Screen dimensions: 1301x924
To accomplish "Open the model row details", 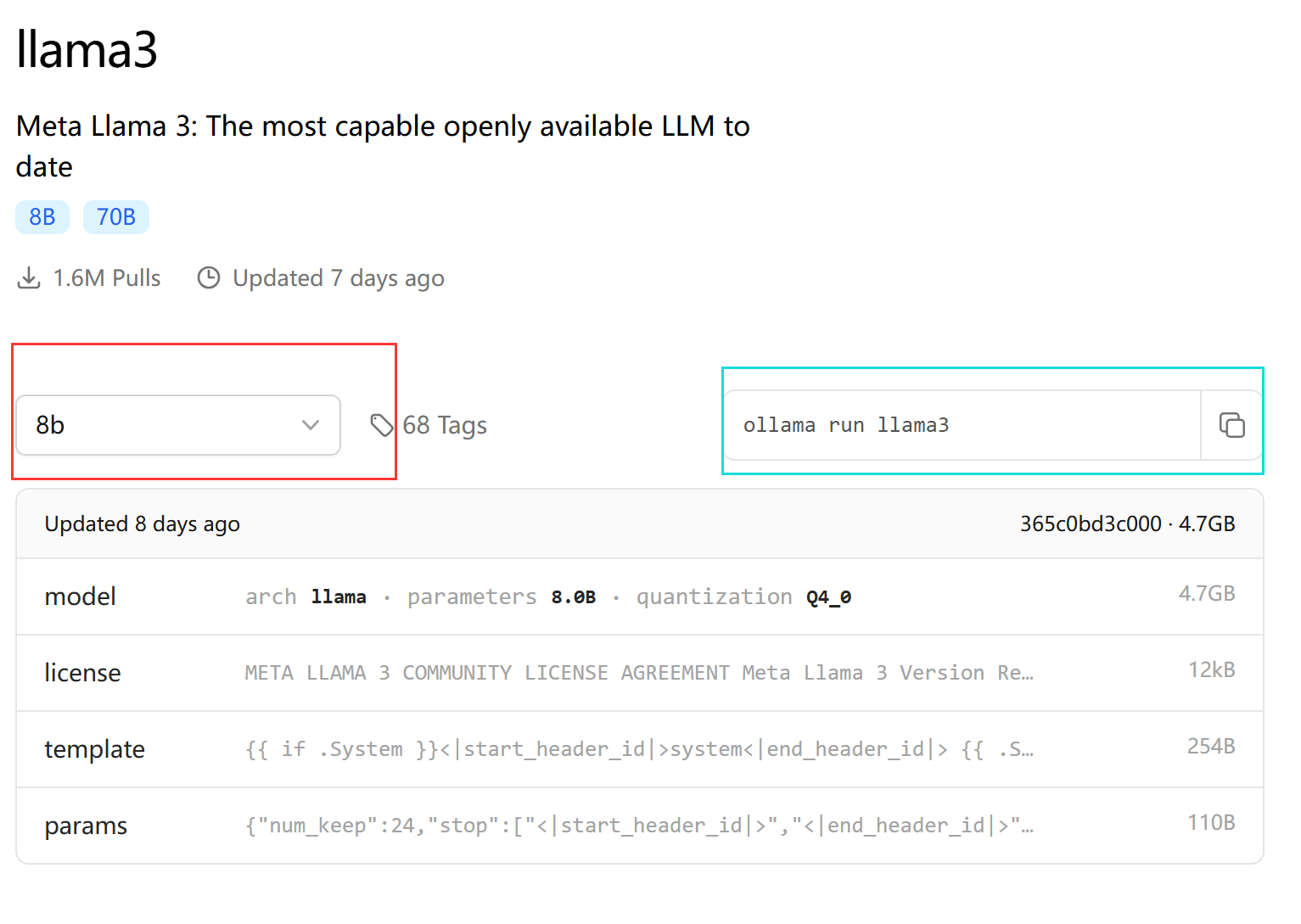I will [x=81, y=596].
